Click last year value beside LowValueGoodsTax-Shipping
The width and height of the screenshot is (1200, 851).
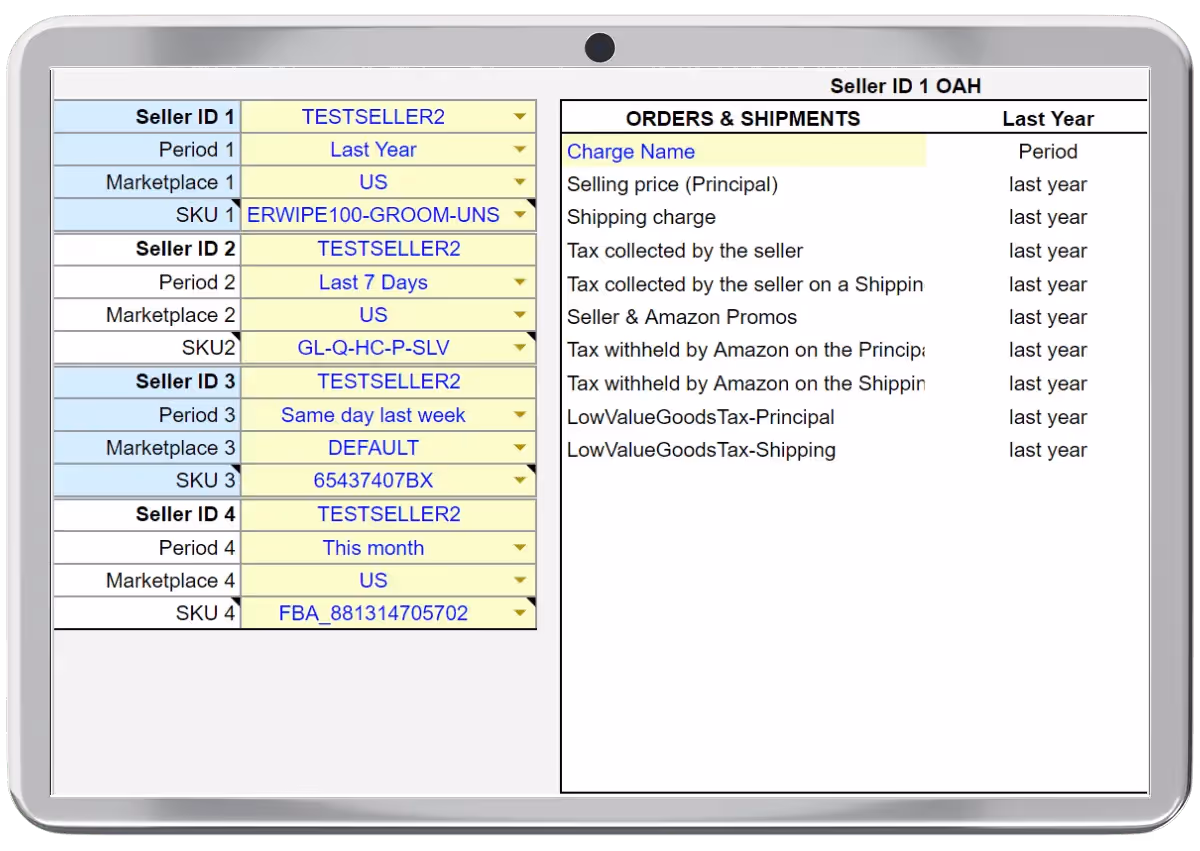coord(1048,450)
